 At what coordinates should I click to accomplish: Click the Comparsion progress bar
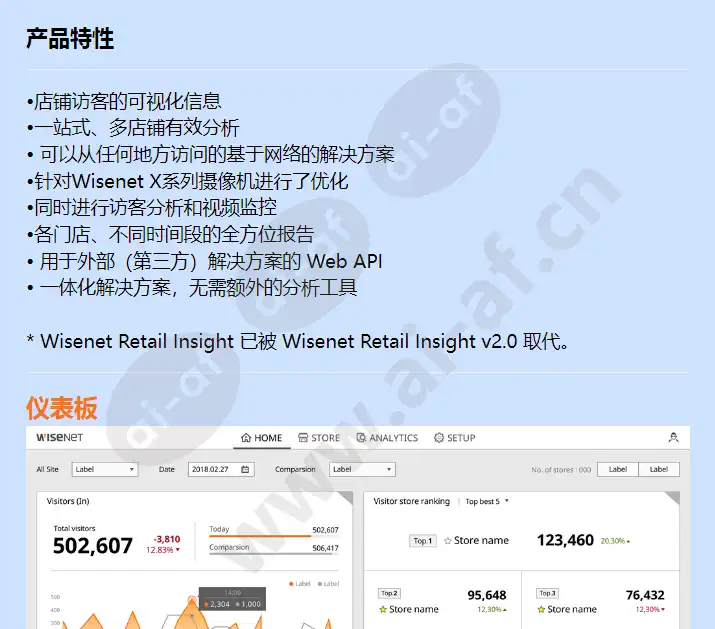click(x=274, y=554)
